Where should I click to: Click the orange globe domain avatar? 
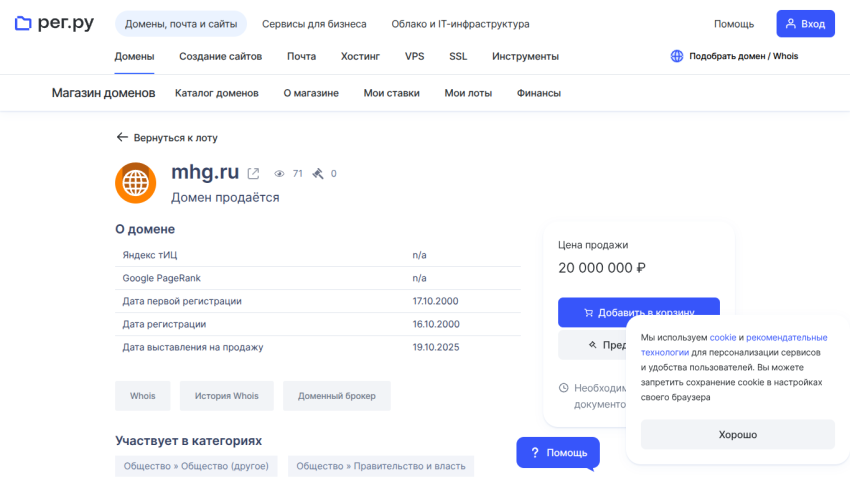pos(136,183)
